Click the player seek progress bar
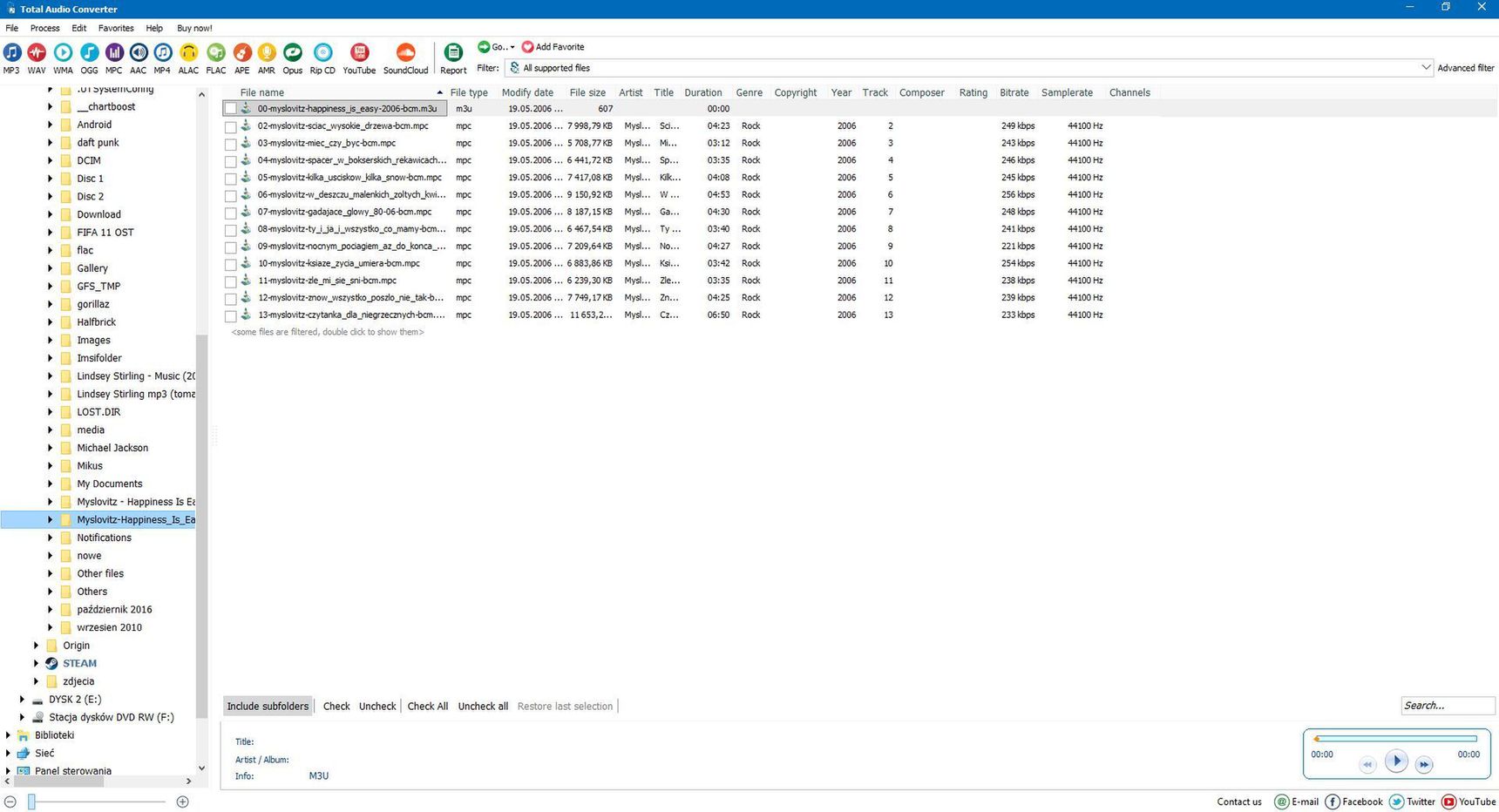The height and width of the screenshot is (812, 1499). coord(1395,739)
